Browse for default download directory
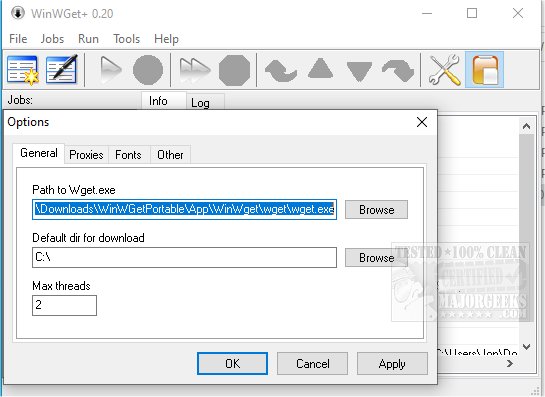The width and height of the screenshot is (545, 397). click(376, 258)
